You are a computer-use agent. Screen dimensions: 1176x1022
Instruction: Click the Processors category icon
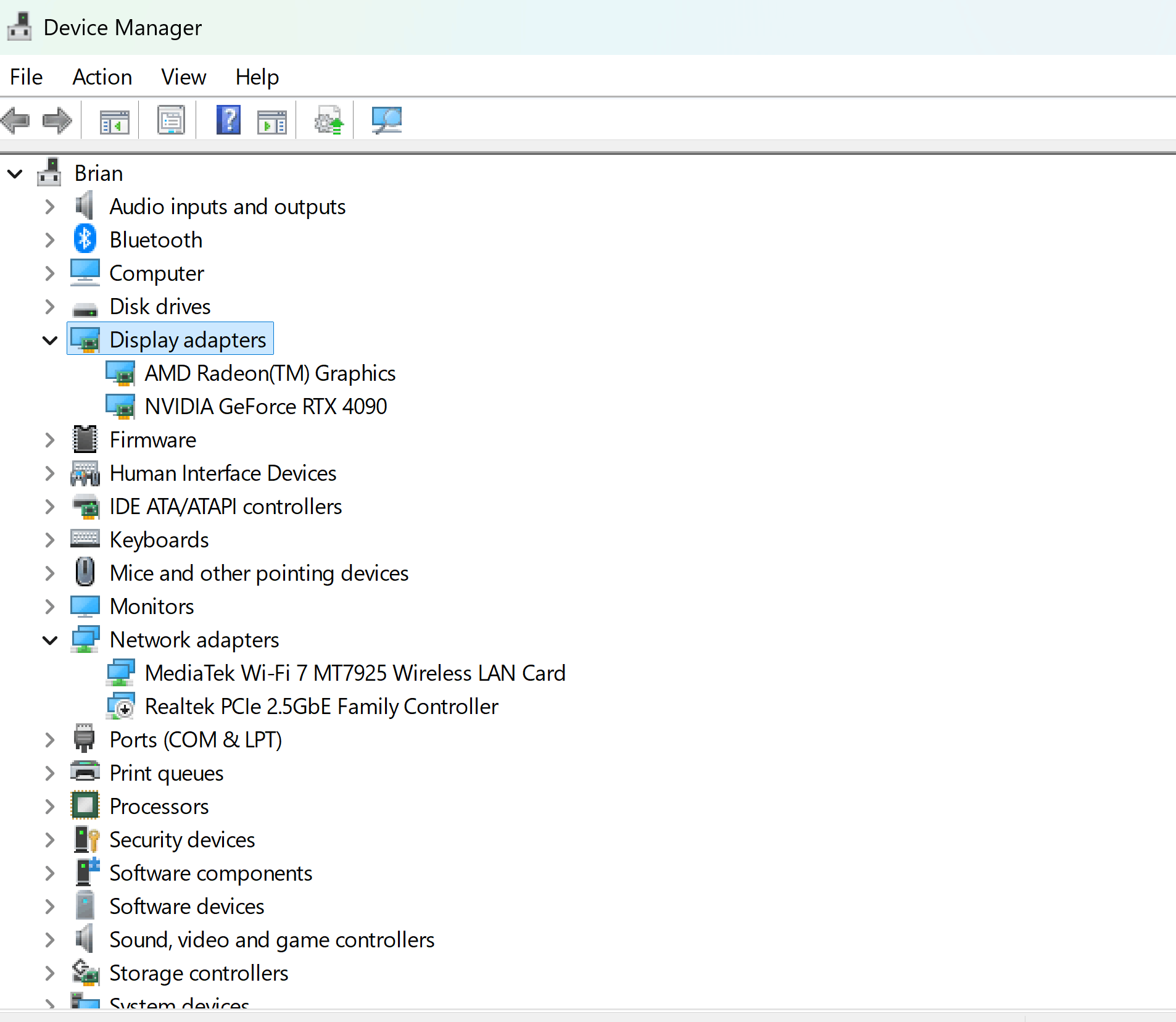pyautogui.click(x=85, y=806)
